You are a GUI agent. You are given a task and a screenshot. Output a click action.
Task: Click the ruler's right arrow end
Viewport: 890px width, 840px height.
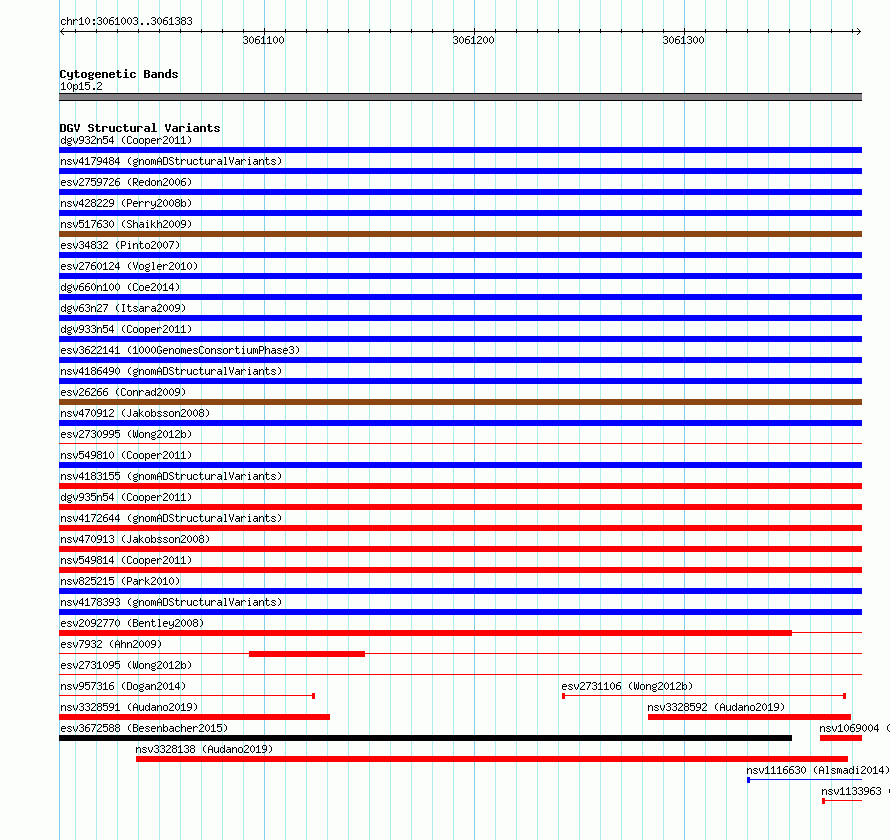point(858,31)
